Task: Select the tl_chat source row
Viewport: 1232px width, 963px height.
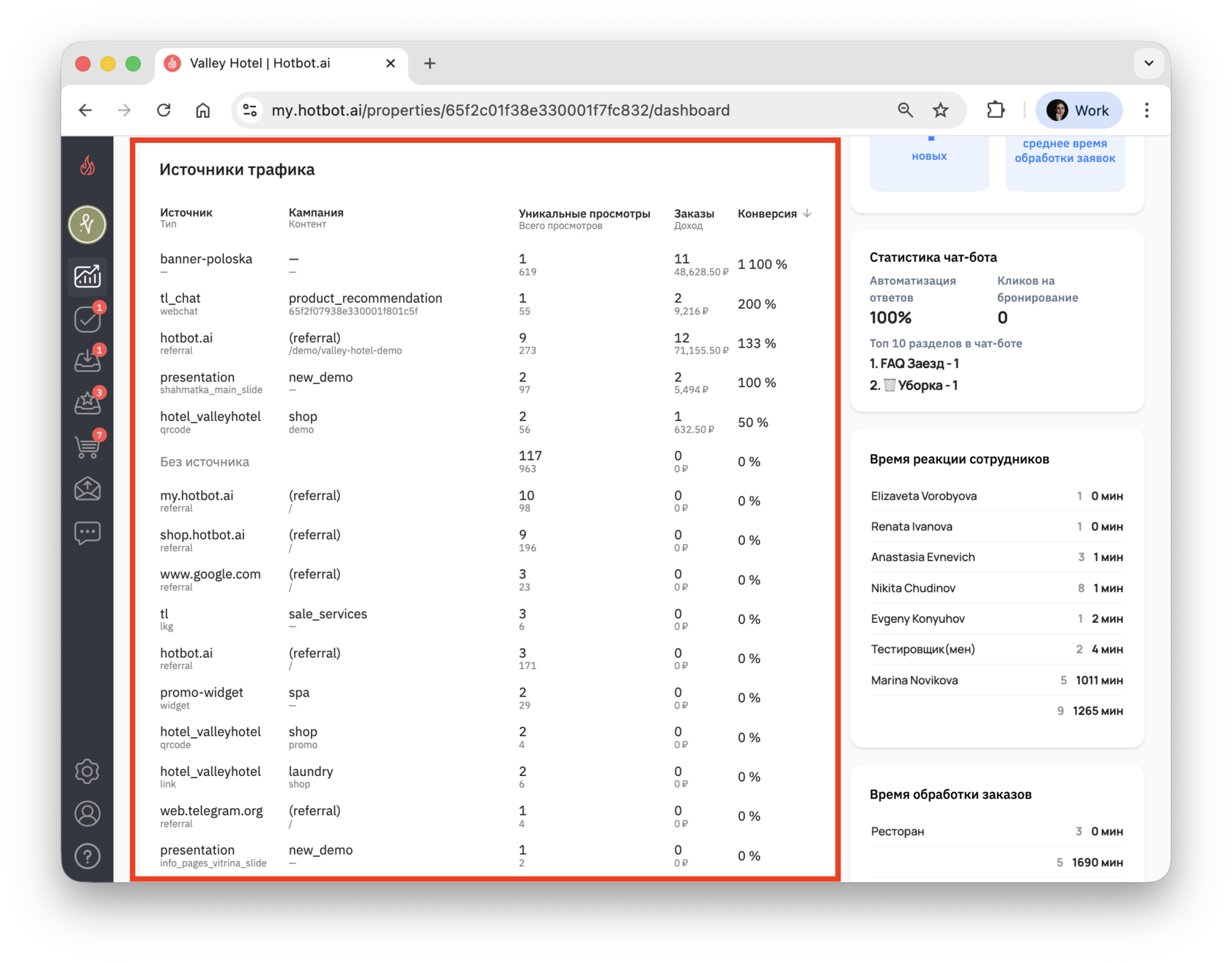Action: 484,304
